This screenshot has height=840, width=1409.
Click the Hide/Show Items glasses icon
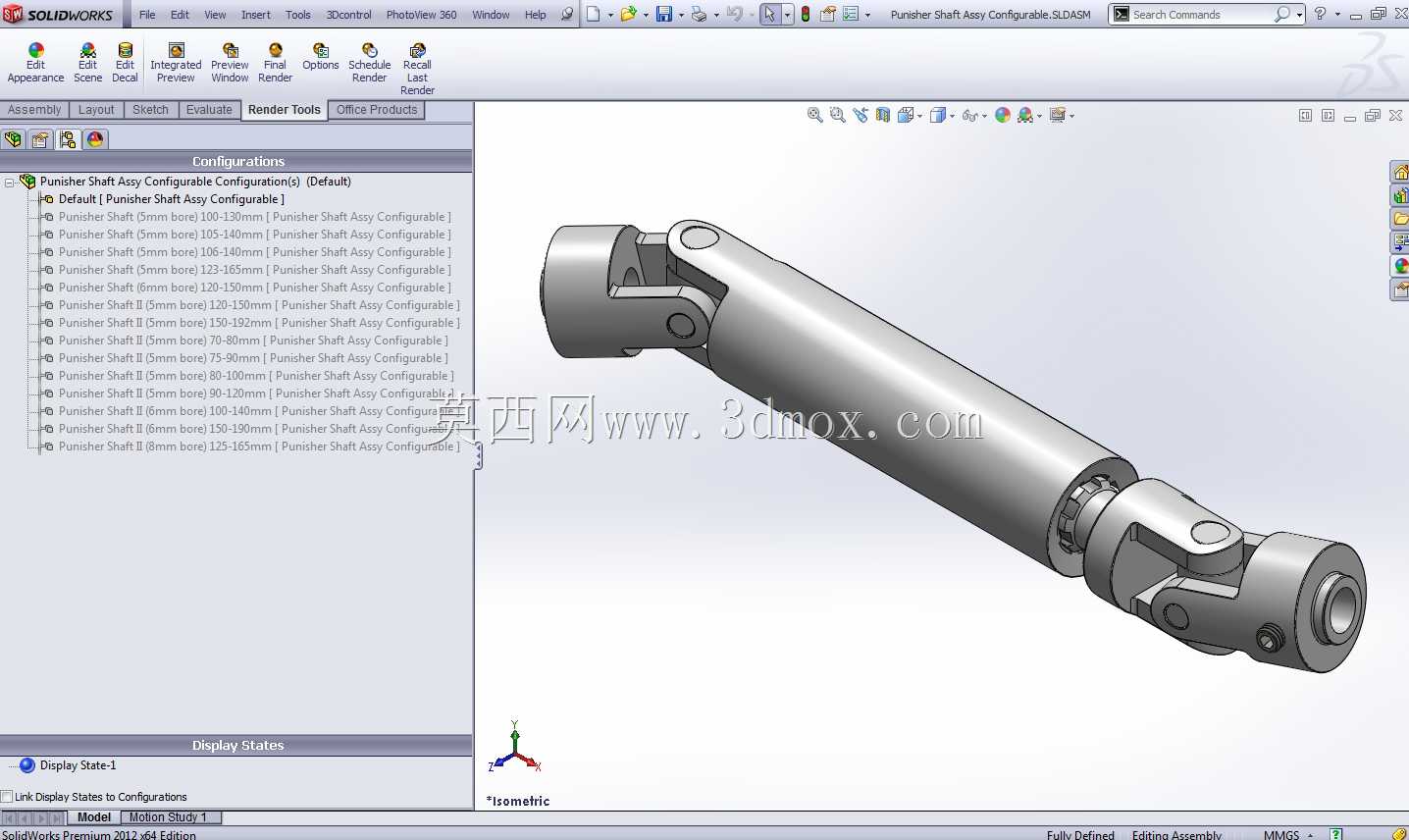click(969, 115)
